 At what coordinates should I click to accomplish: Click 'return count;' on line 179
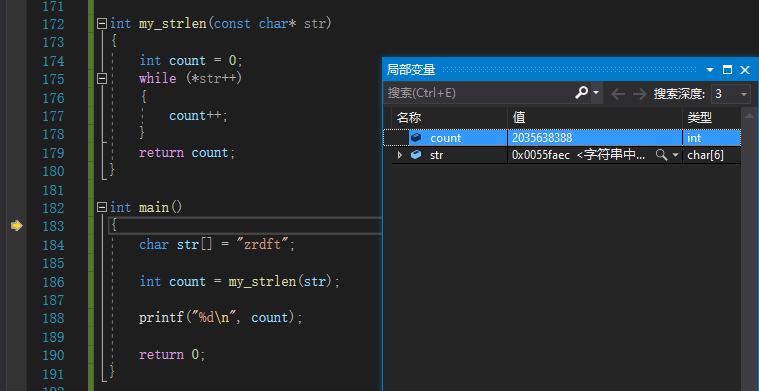point(187,152)
